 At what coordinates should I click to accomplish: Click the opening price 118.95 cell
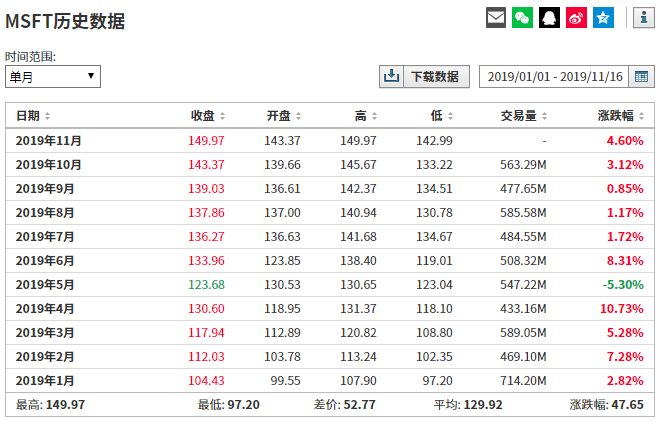282,308
